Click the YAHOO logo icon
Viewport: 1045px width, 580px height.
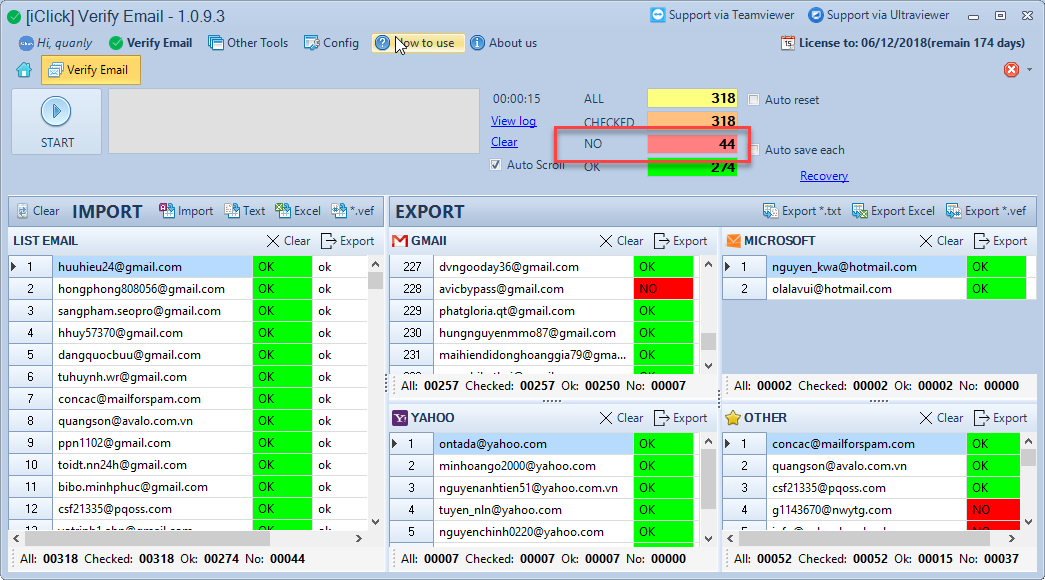[x=400, y=418]
